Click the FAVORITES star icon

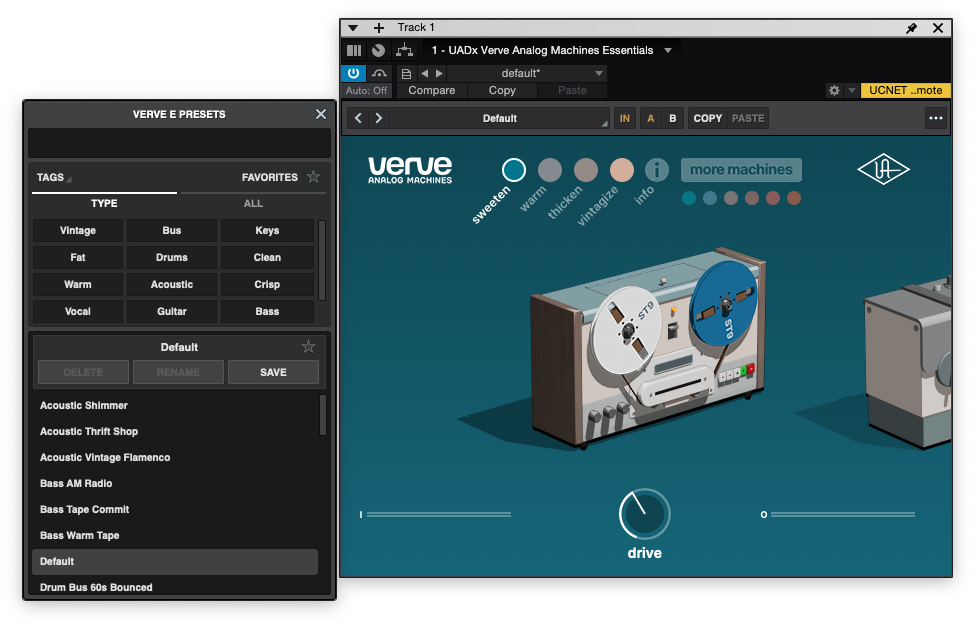point(314,177)
